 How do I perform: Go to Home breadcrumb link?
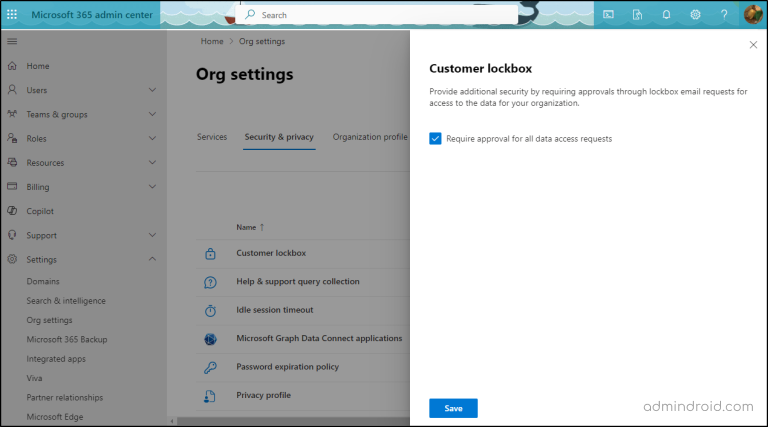pyautogui.click(x=212, y=41)
